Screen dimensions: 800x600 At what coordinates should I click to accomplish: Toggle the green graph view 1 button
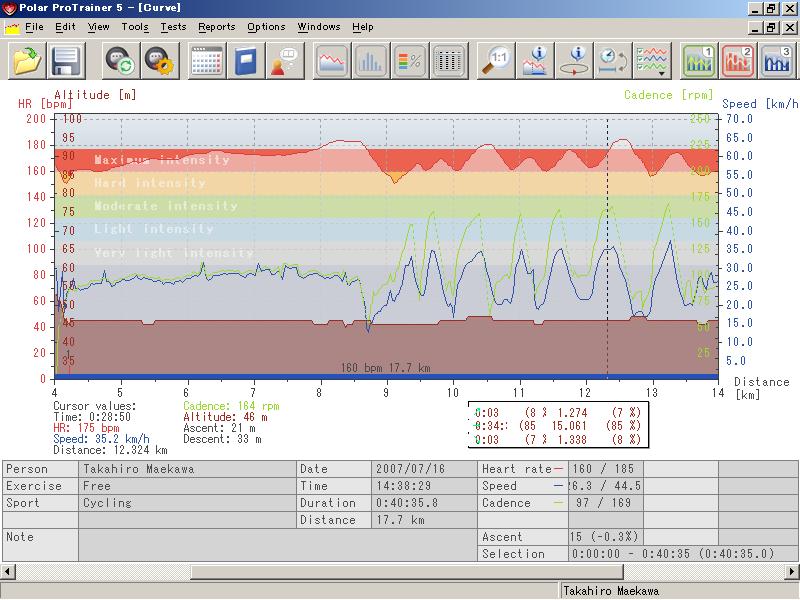click(x=699, y=61)
